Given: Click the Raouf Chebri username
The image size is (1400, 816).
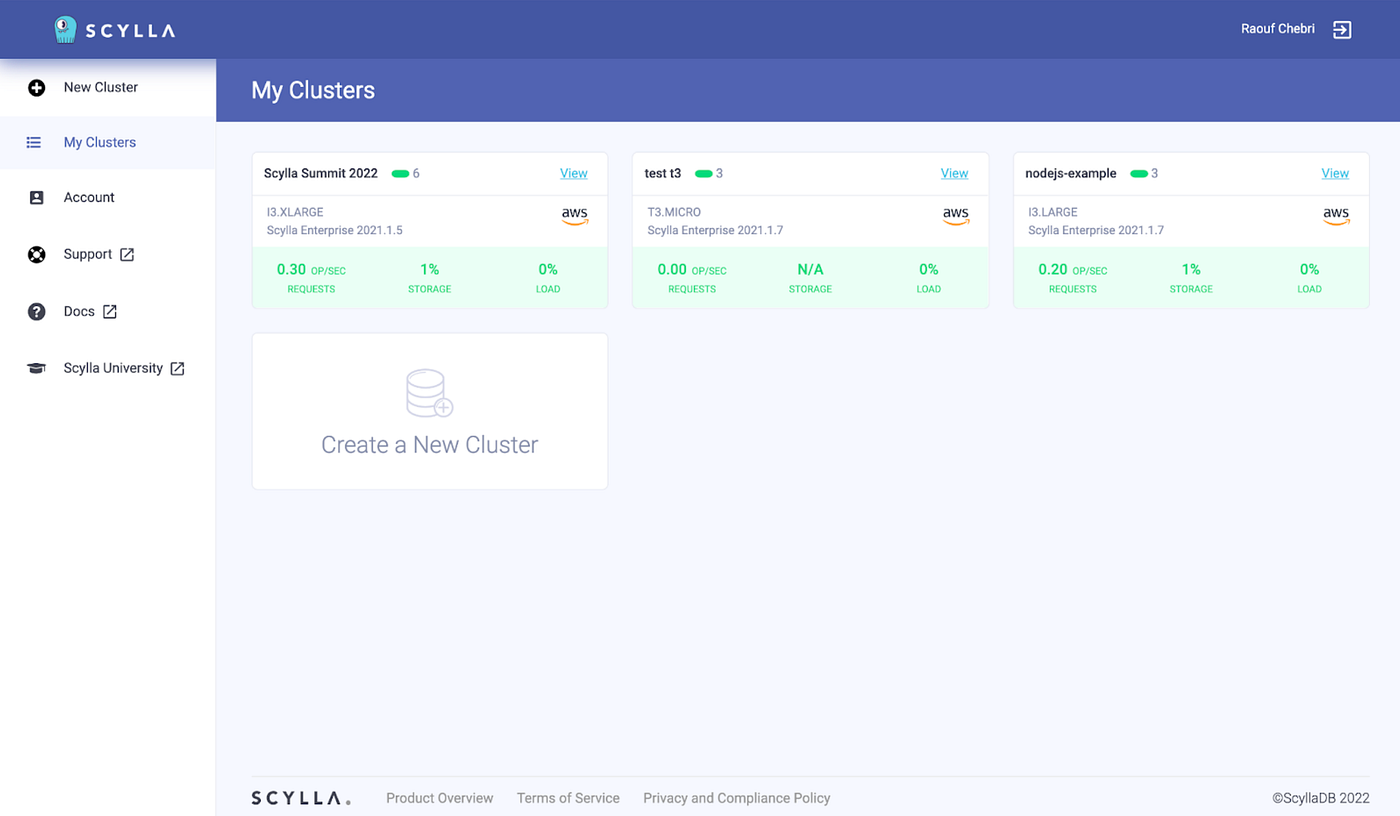Looking at the screenshot, I should tap(1276, 29).
